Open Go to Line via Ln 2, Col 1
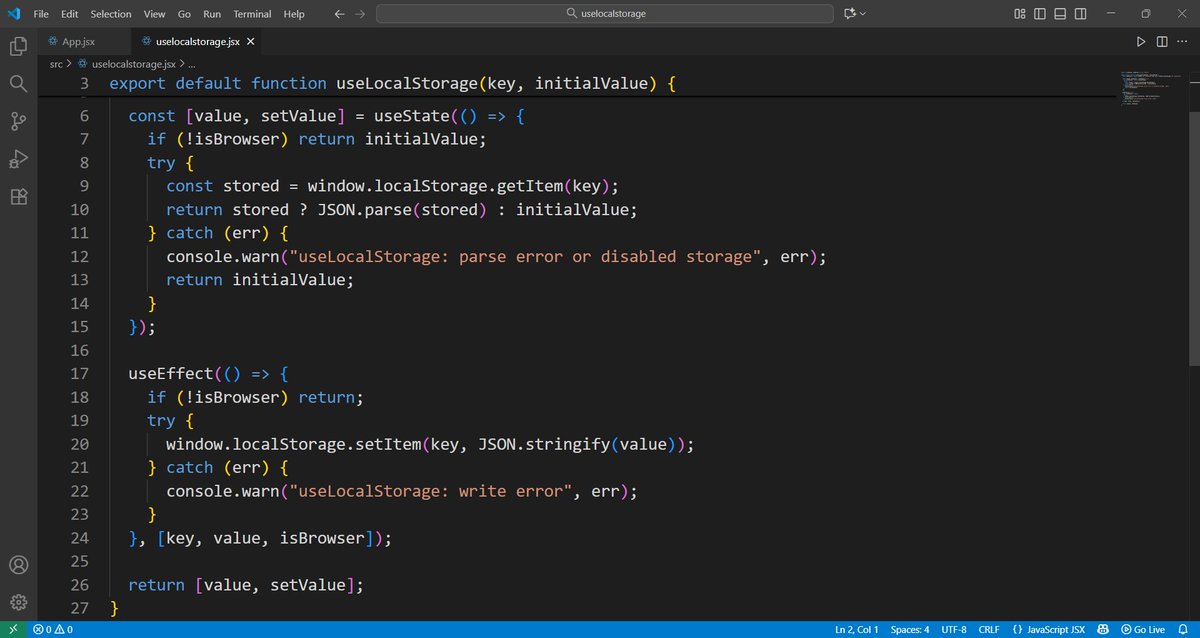Image resolution: width=1200 pixels, height=638 pixels. click(856, 630)
